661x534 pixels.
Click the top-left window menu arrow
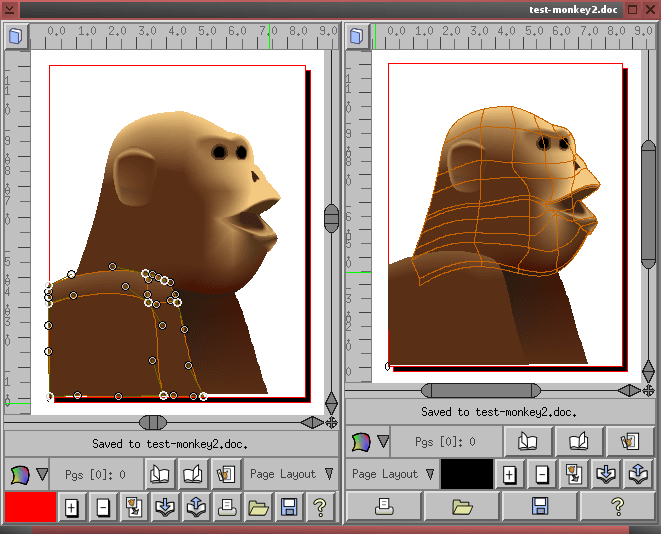tap(9, 9)
